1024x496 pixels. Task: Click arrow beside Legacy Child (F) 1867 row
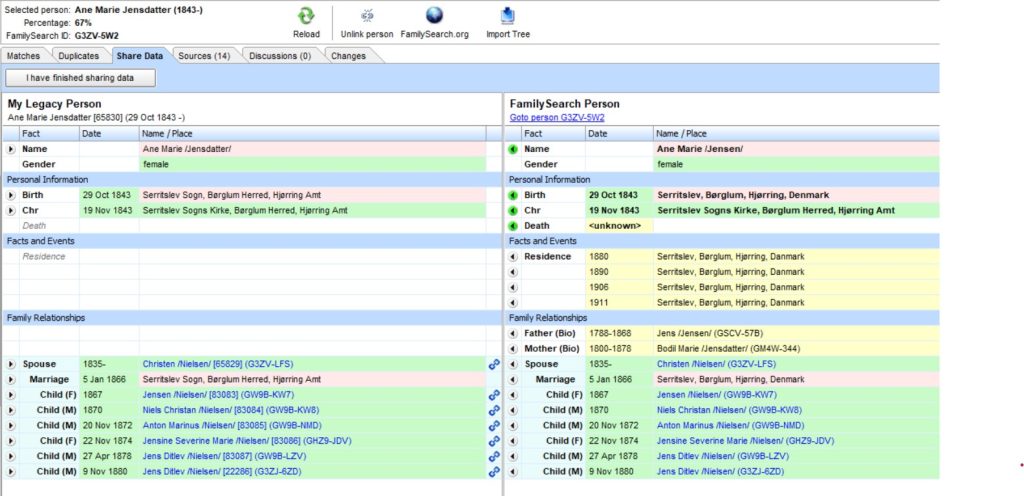[10, 395]
